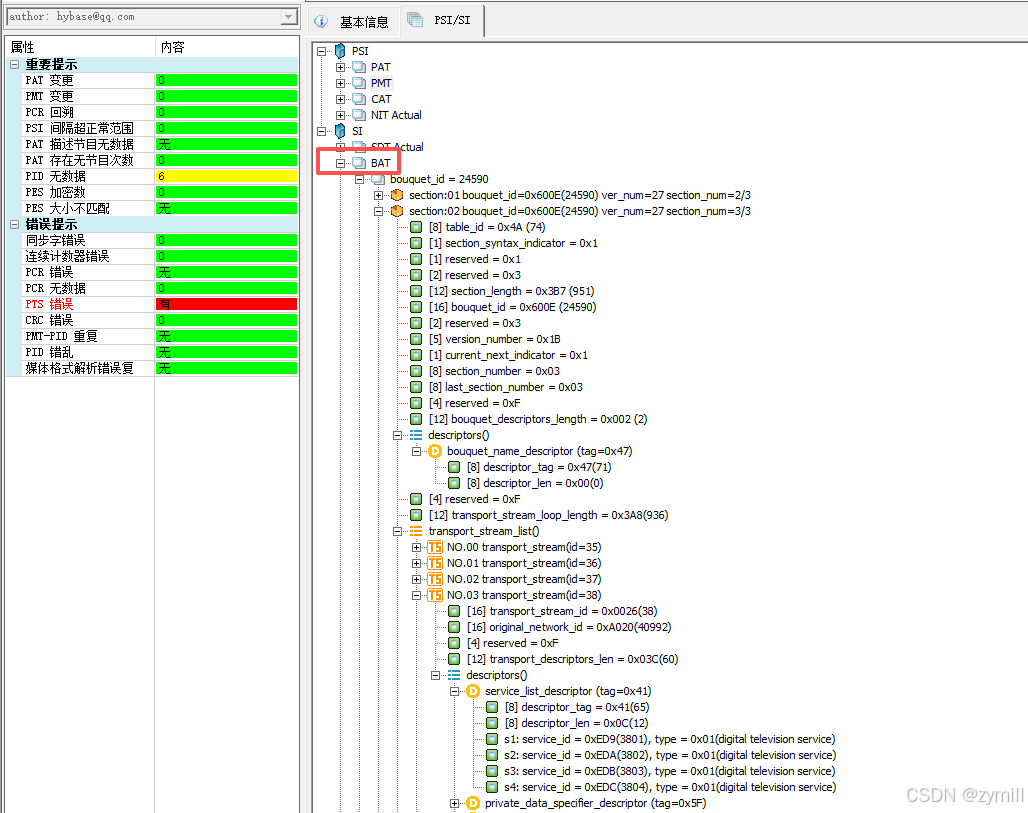Select s4: service_id = 0xEDC(3804) row
The height and width of the screenshot is (813, 1028).
point(670,787)
